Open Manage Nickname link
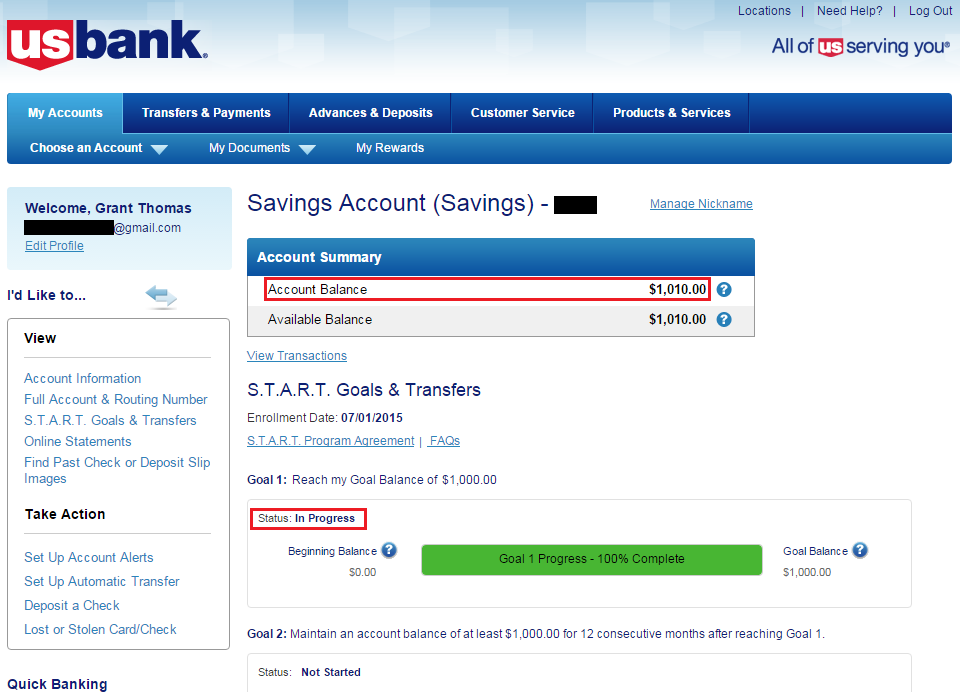 click(701, 204)
